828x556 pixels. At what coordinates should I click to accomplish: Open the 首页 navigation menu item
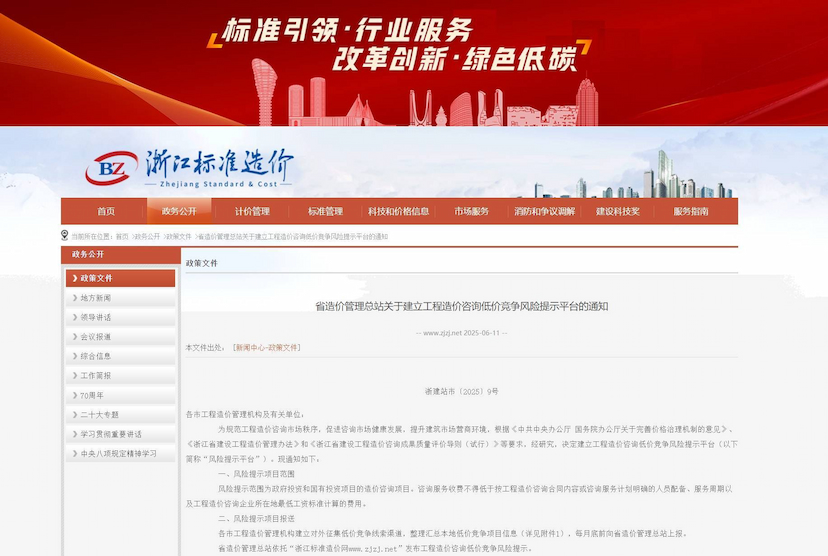tap(106, 211)
